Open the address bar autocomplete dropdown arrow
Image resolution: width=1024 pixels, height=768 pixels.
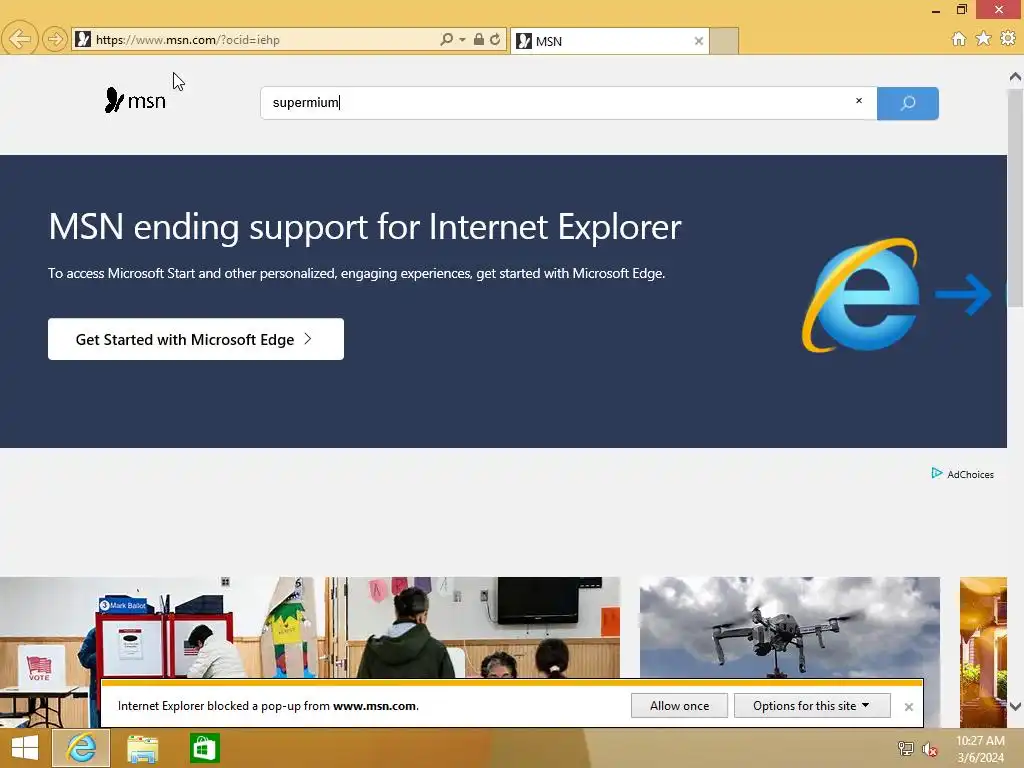pos(462,40)
